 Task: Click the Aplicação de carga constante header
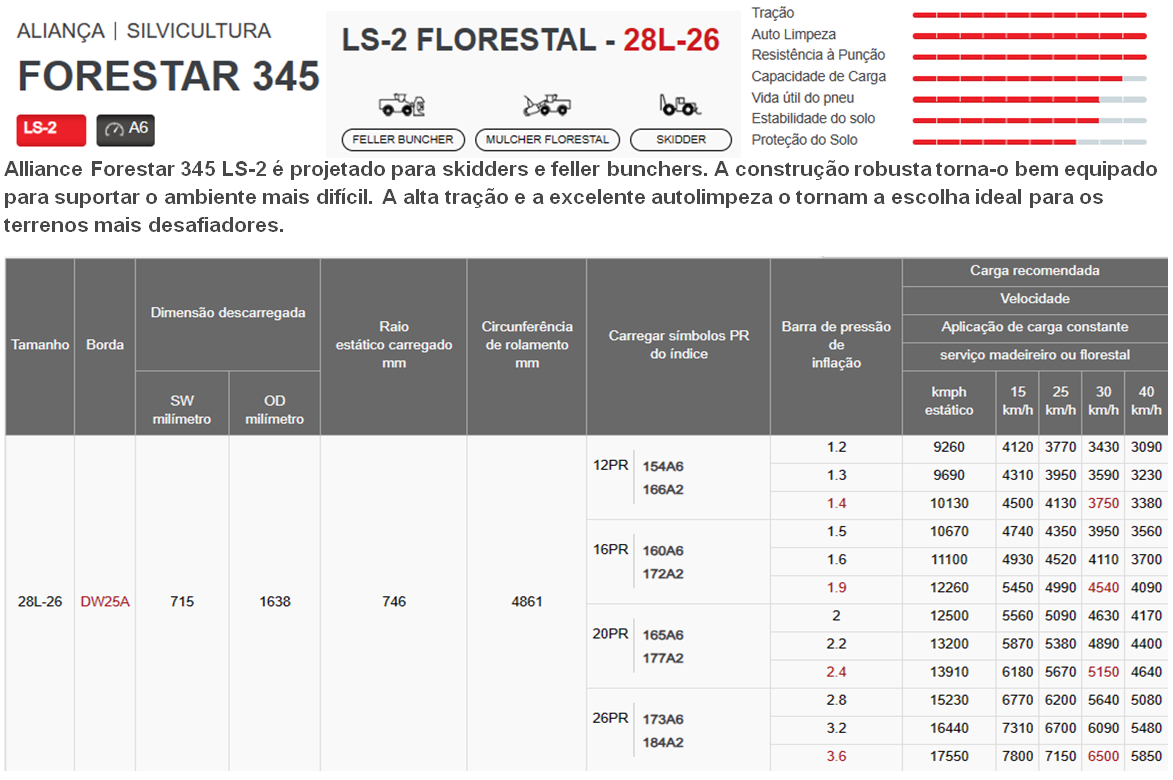[x=1035, y=327]
